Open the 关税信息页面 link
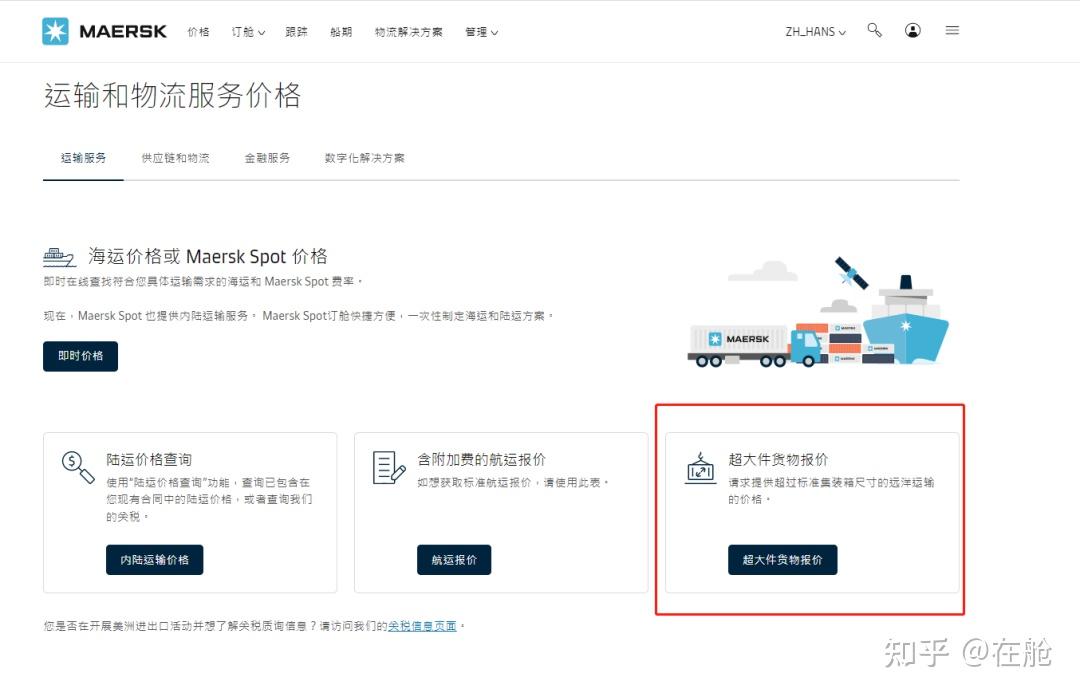 coord(421,625)
